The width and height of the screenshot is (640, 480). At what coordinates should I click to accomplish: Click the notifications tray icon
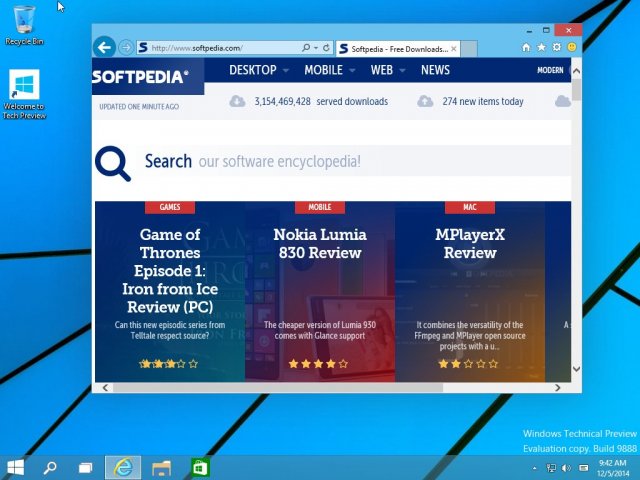tap(584, 468)
